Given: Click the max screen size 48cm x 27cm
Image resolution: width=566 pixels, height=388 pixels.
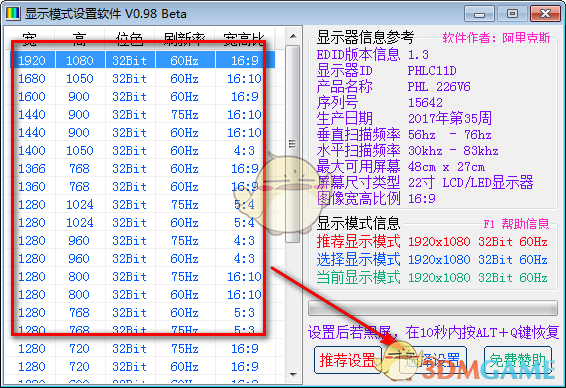Looking at the screenshot, I should (447, 167).
